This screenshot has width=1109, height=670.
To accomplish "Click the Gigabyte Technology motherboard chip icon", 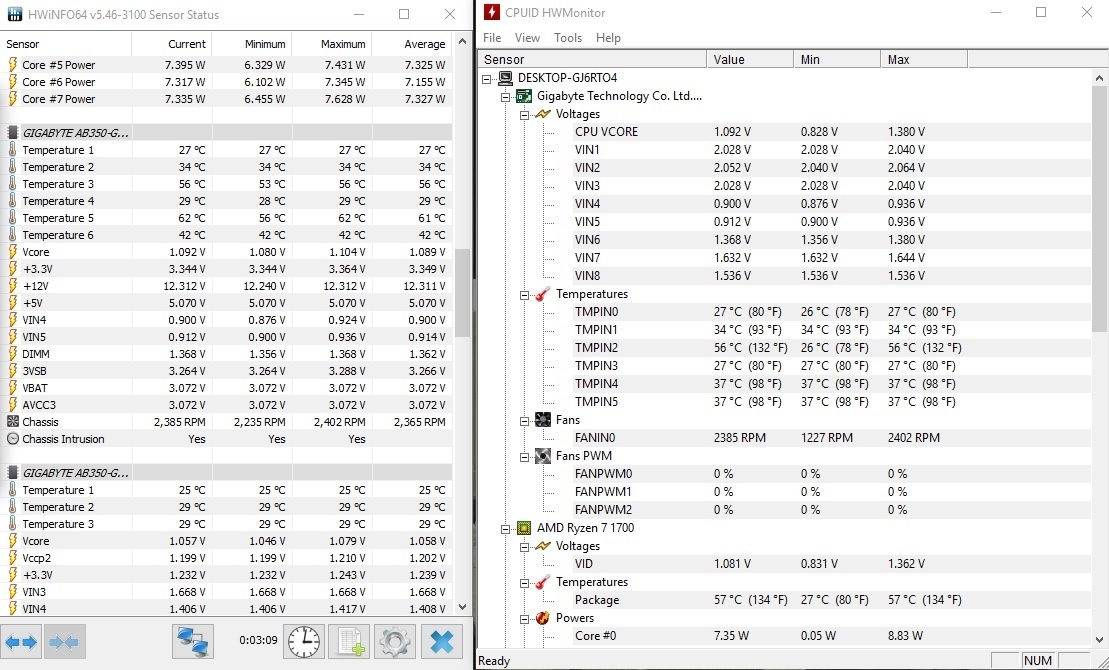I will (524, 96).
